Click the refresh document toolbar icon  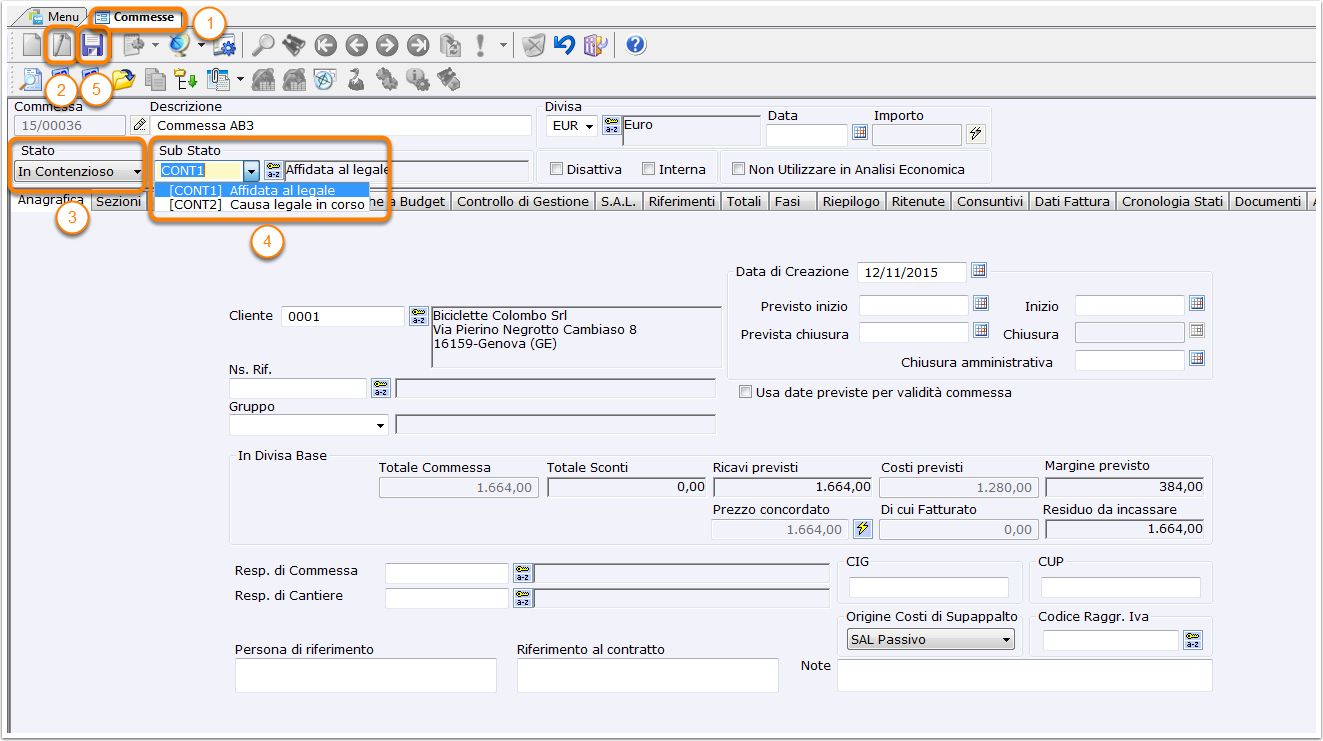pyautogui.click(x=450, y=45)
